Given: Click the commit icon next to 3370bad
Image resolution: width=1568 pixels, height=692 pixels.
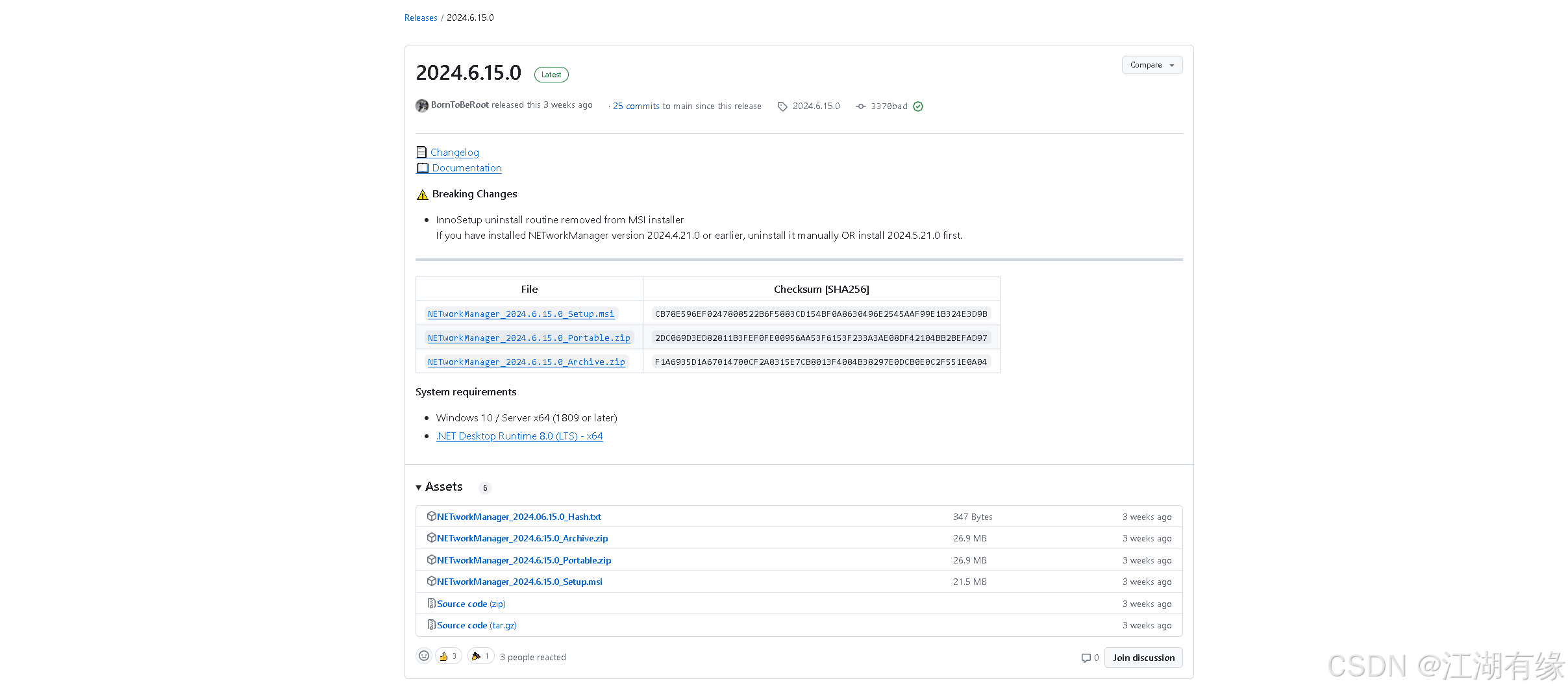Looking at the screenshot, I should point(861,106).
